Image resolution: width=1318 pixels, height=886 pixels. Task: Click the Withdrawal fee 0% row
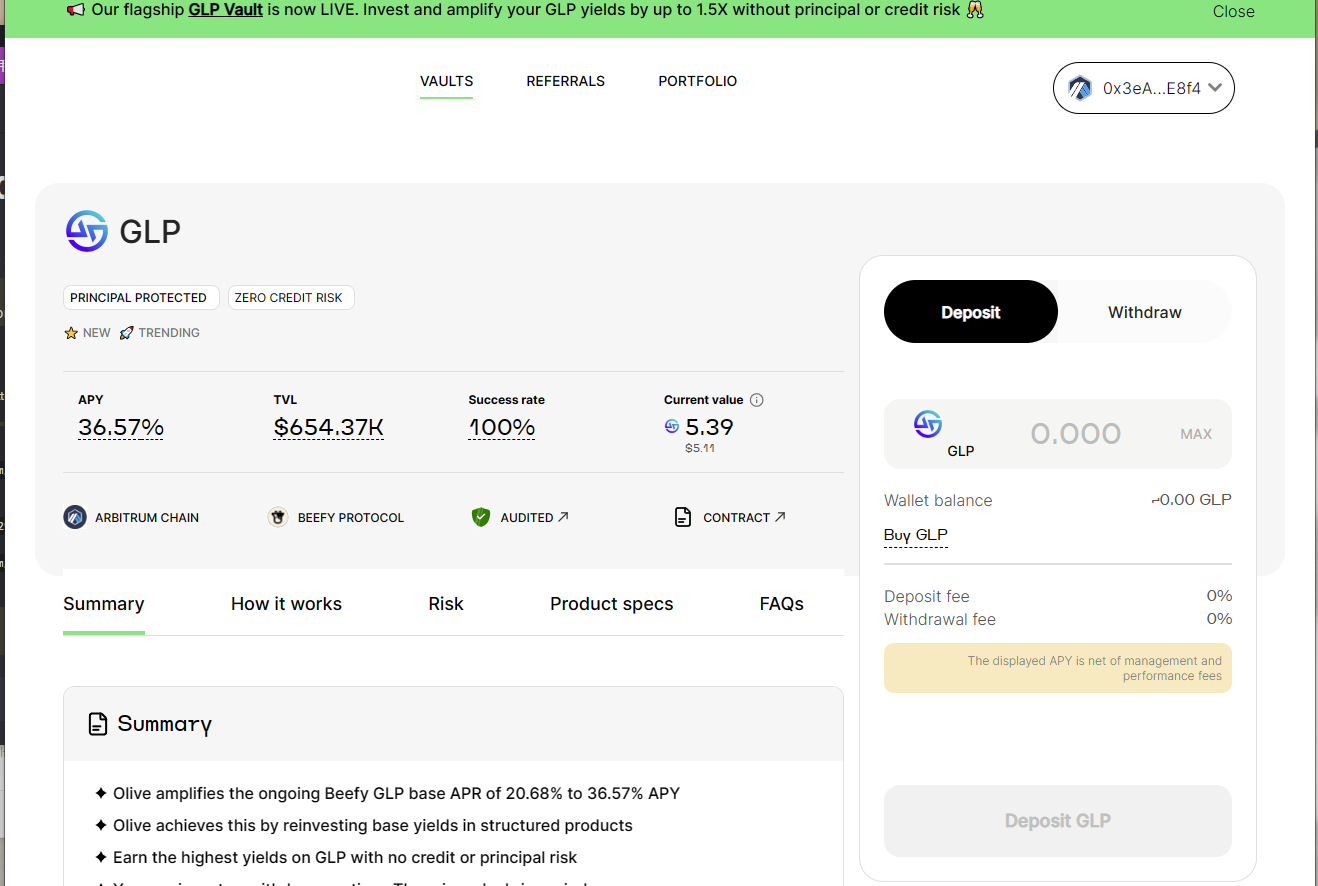click(1058, 619)
